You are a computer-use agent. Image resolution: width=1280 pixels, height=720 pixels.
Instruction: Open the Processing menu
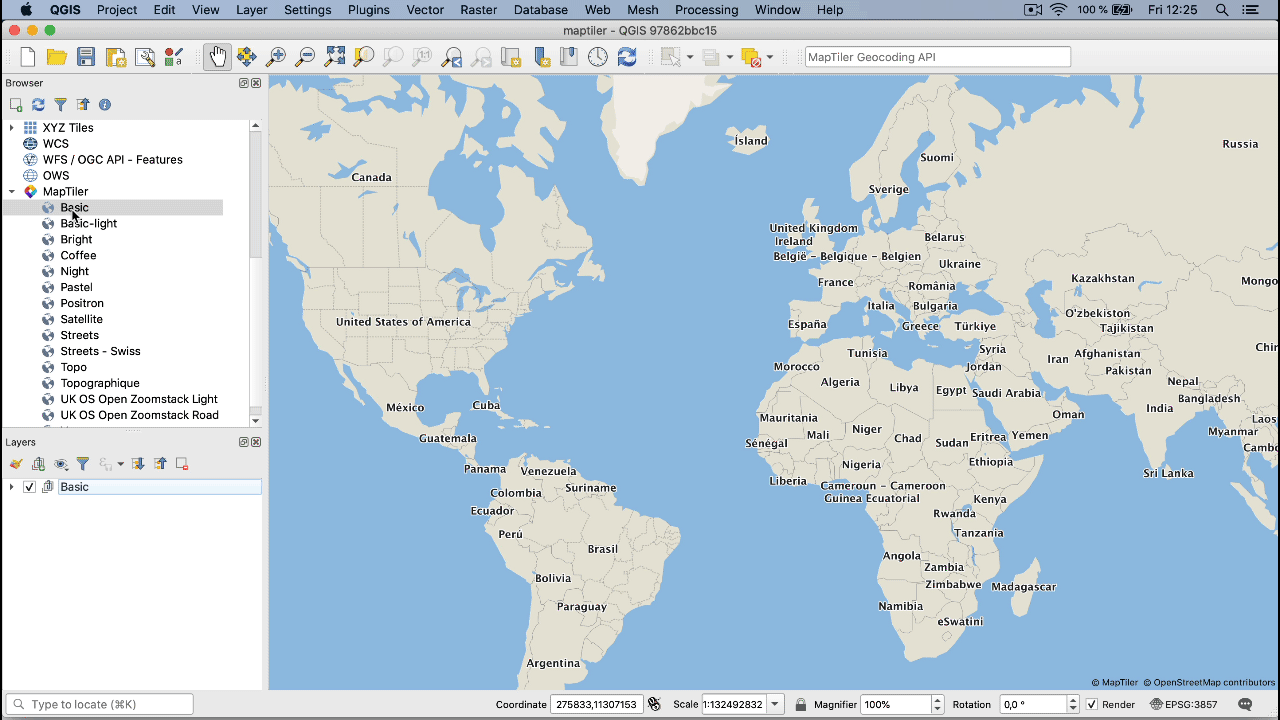(x=706, y=10)
